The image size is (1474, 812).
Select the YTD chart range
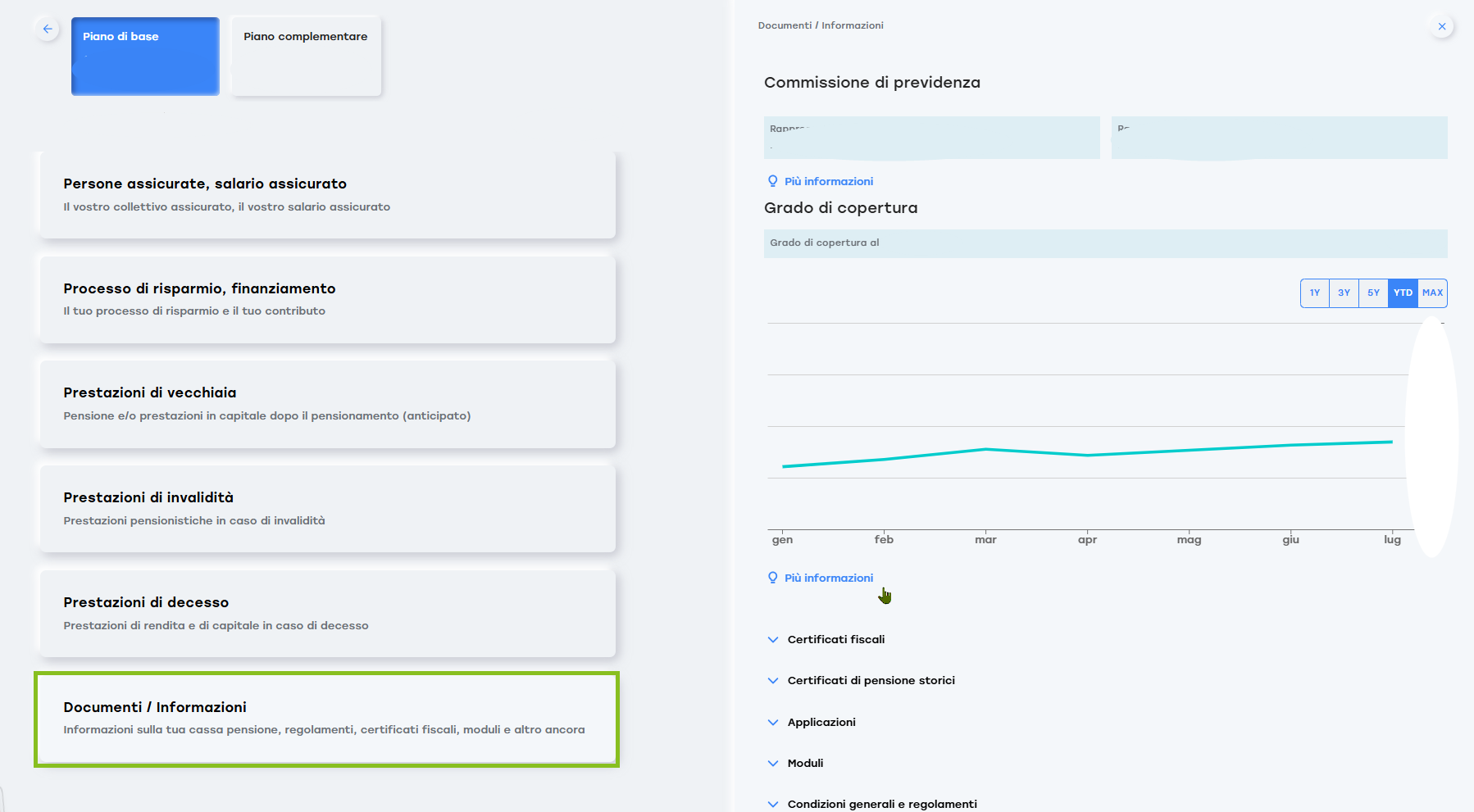(x=1403, y=293)
